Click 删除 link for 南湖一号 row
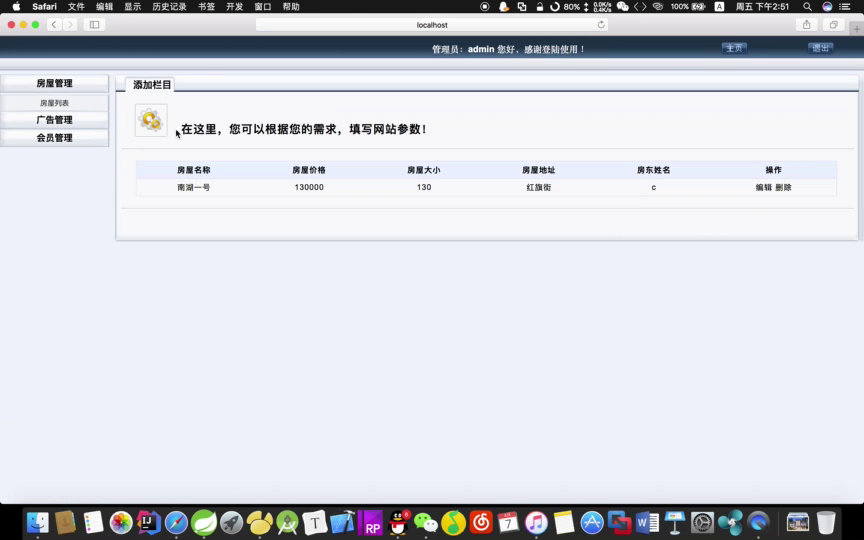The width and height of the screenshot is (864, 540). [784, 187]
